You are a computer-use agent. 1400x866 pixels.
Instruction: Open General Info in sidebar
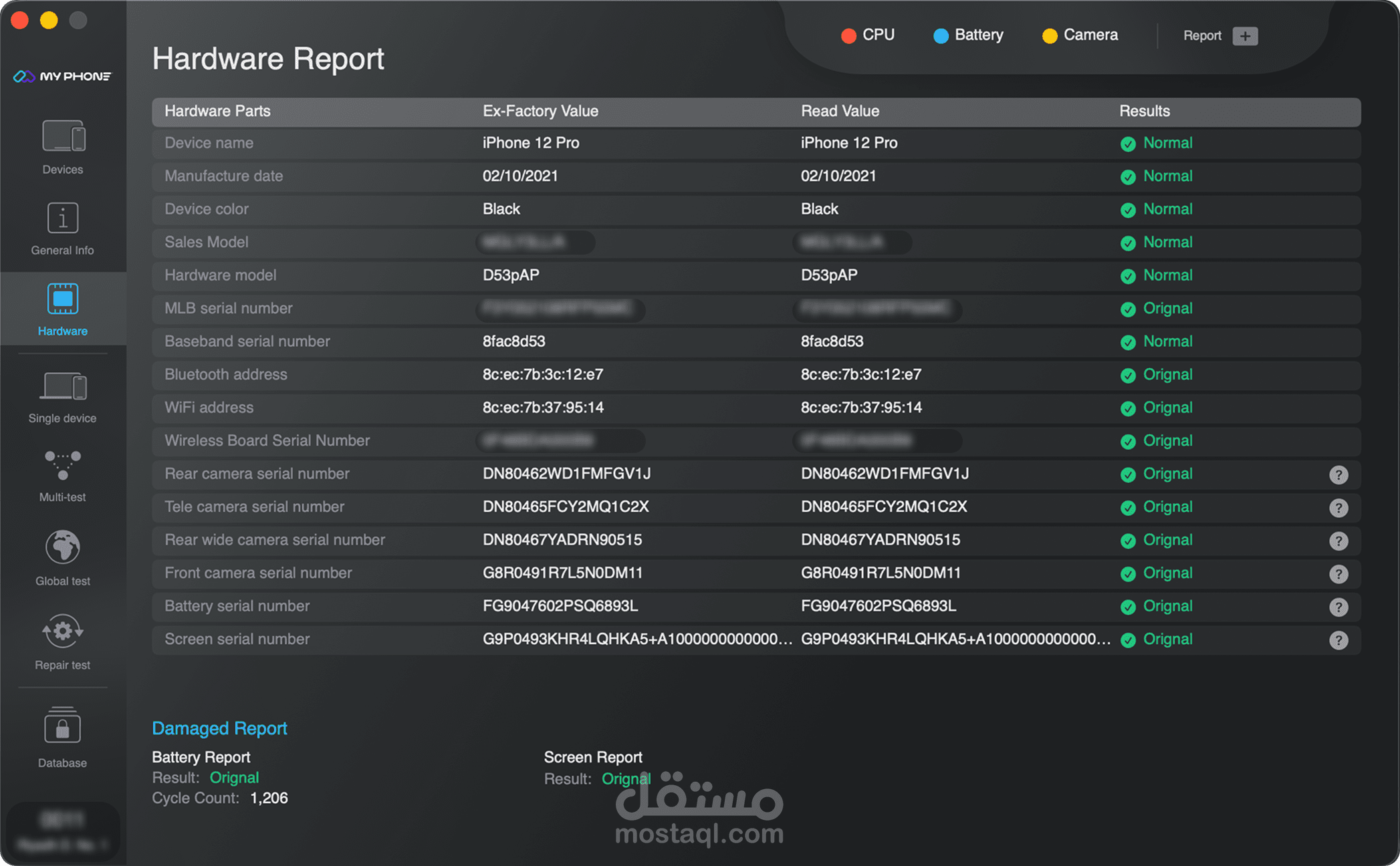(x=63, y=229)
